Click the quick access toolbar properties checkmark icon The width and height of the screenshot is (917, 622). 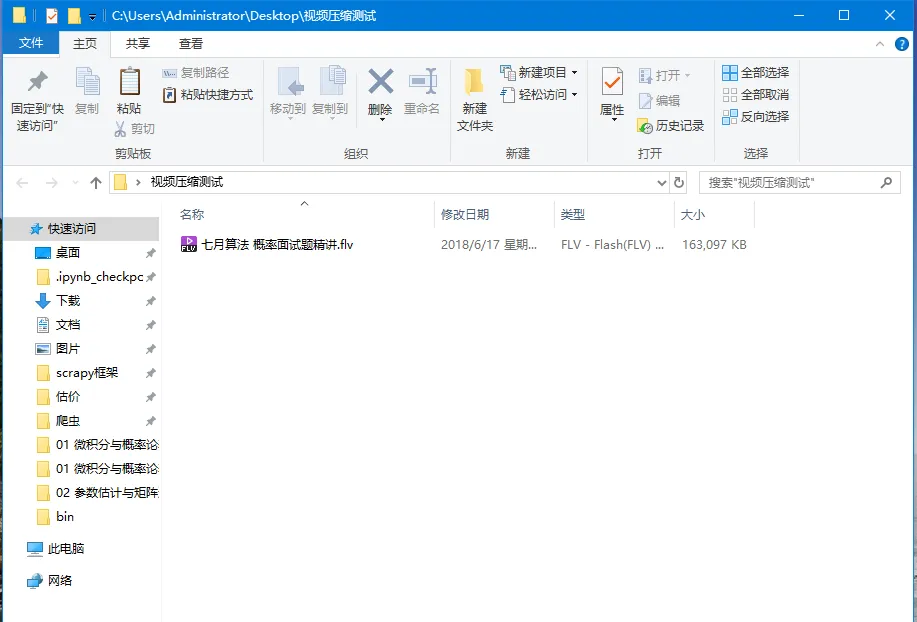pos(51,16)
